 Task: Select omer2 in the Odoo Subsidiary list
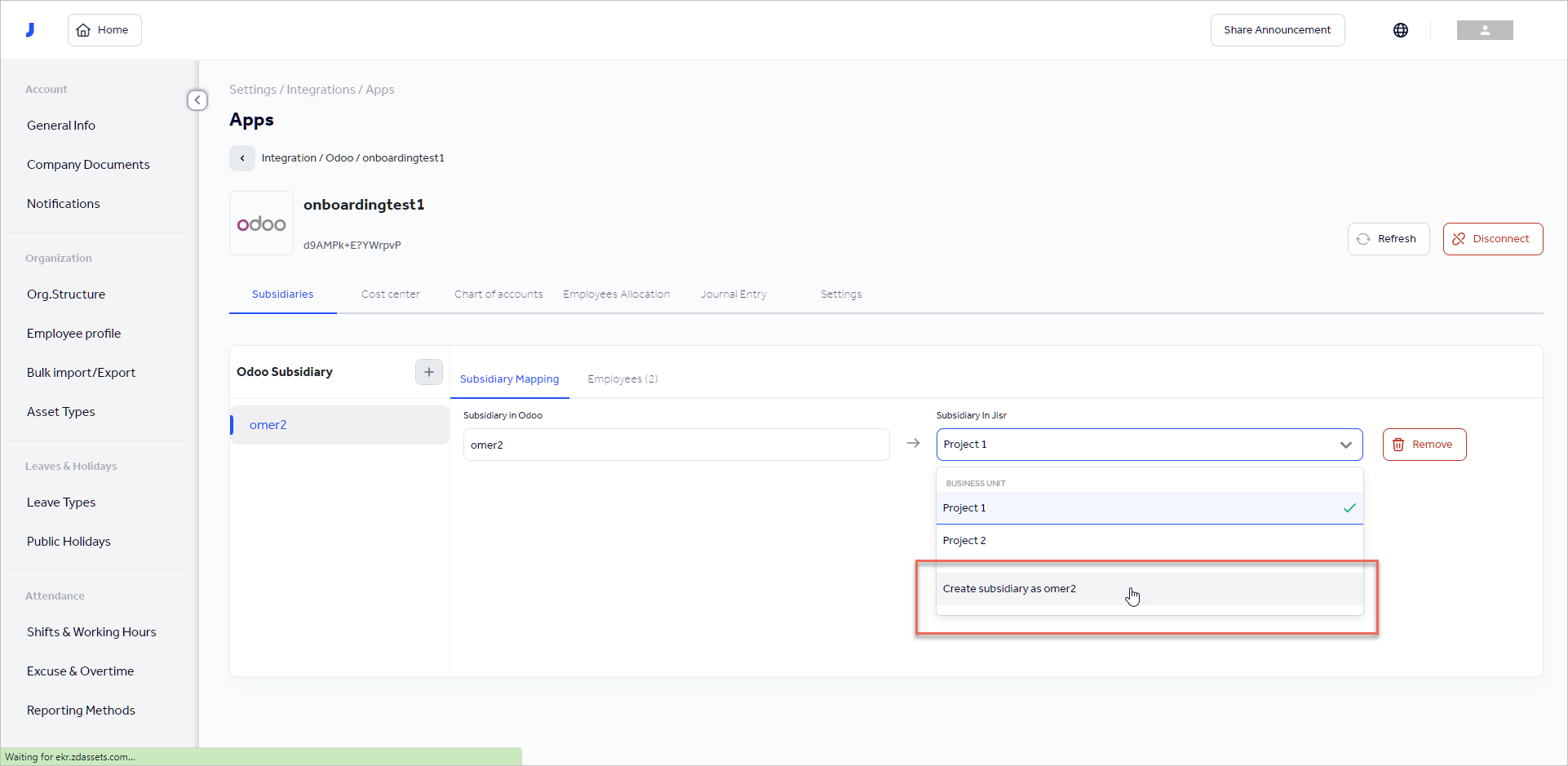coord(268,424)
